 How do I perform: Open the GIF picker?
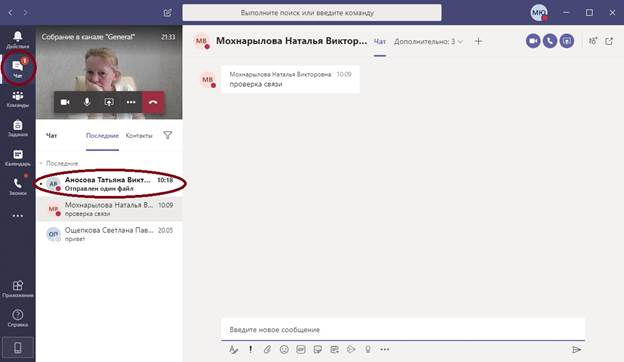(x=301, y=349)
